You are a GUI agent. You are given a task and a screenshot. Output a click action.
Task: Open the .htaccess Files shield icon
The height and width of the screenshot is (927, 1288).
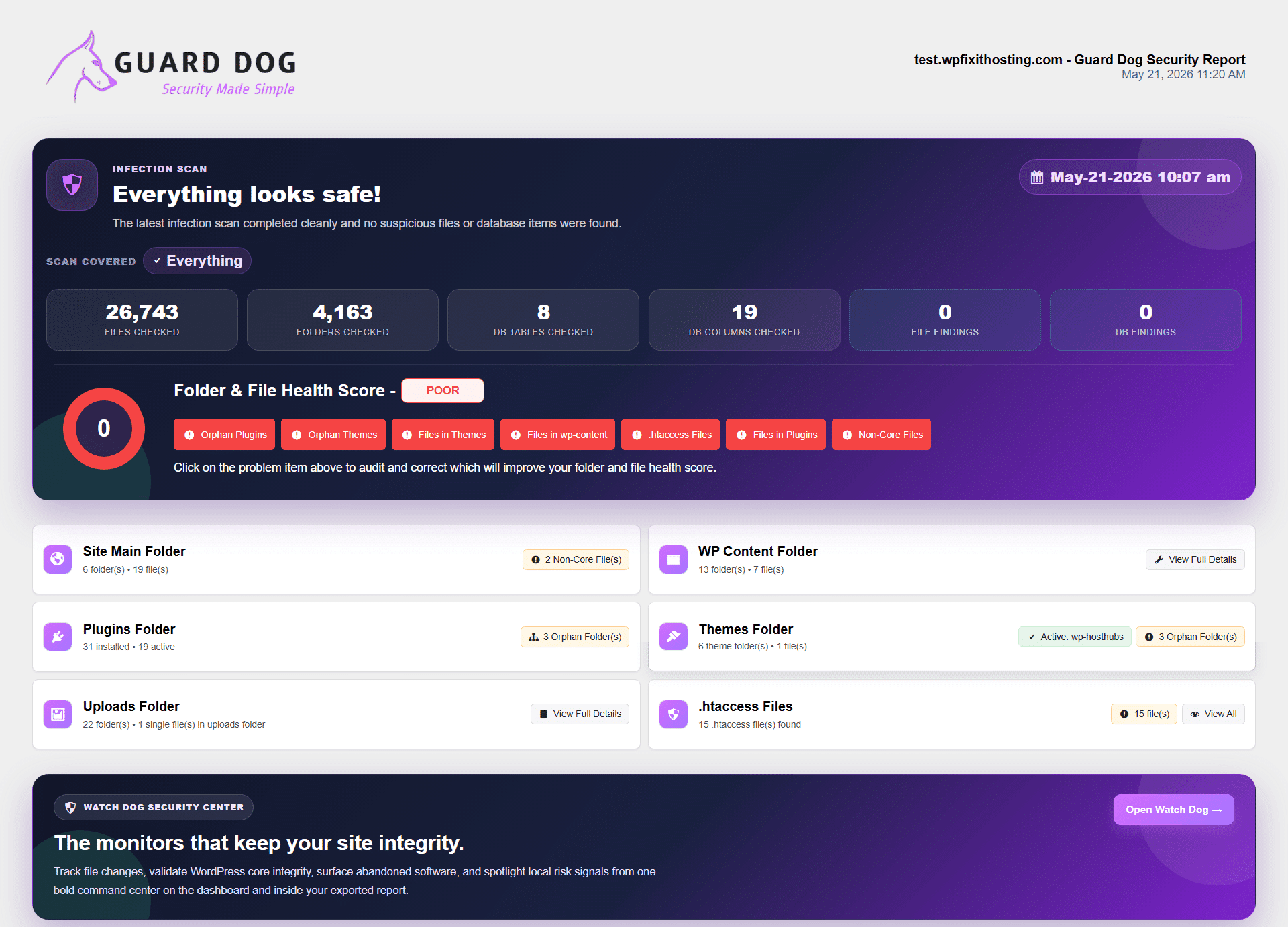point(674,714)
